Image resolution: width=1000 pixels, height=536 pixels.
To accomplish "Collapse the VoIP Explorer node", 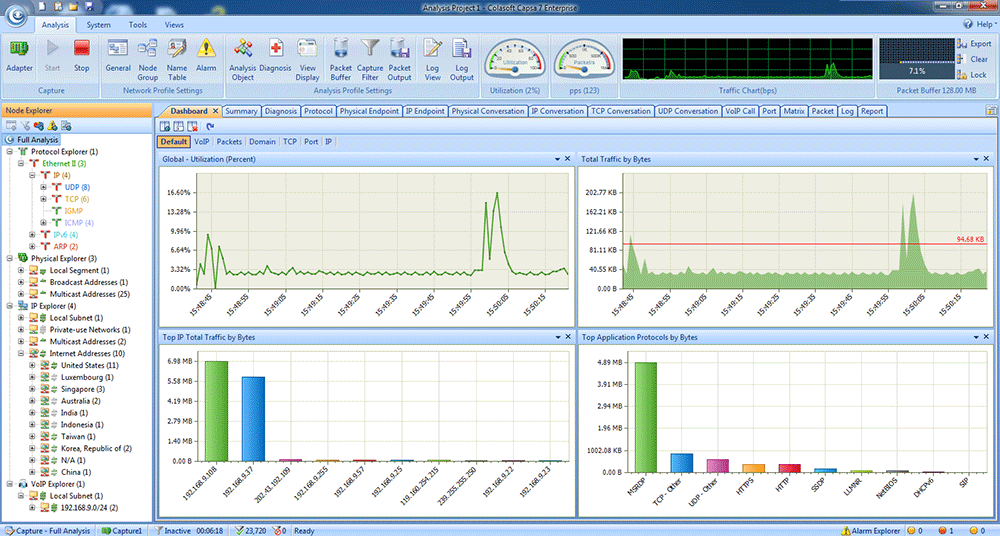I will coord(10,484).
